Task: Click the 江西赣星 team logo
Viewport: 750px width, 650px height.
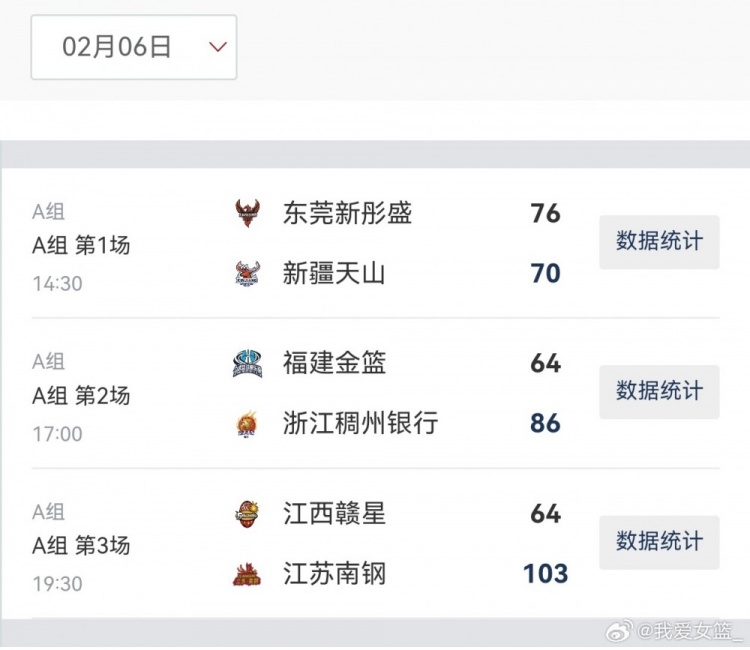Action: pos(247,514)
